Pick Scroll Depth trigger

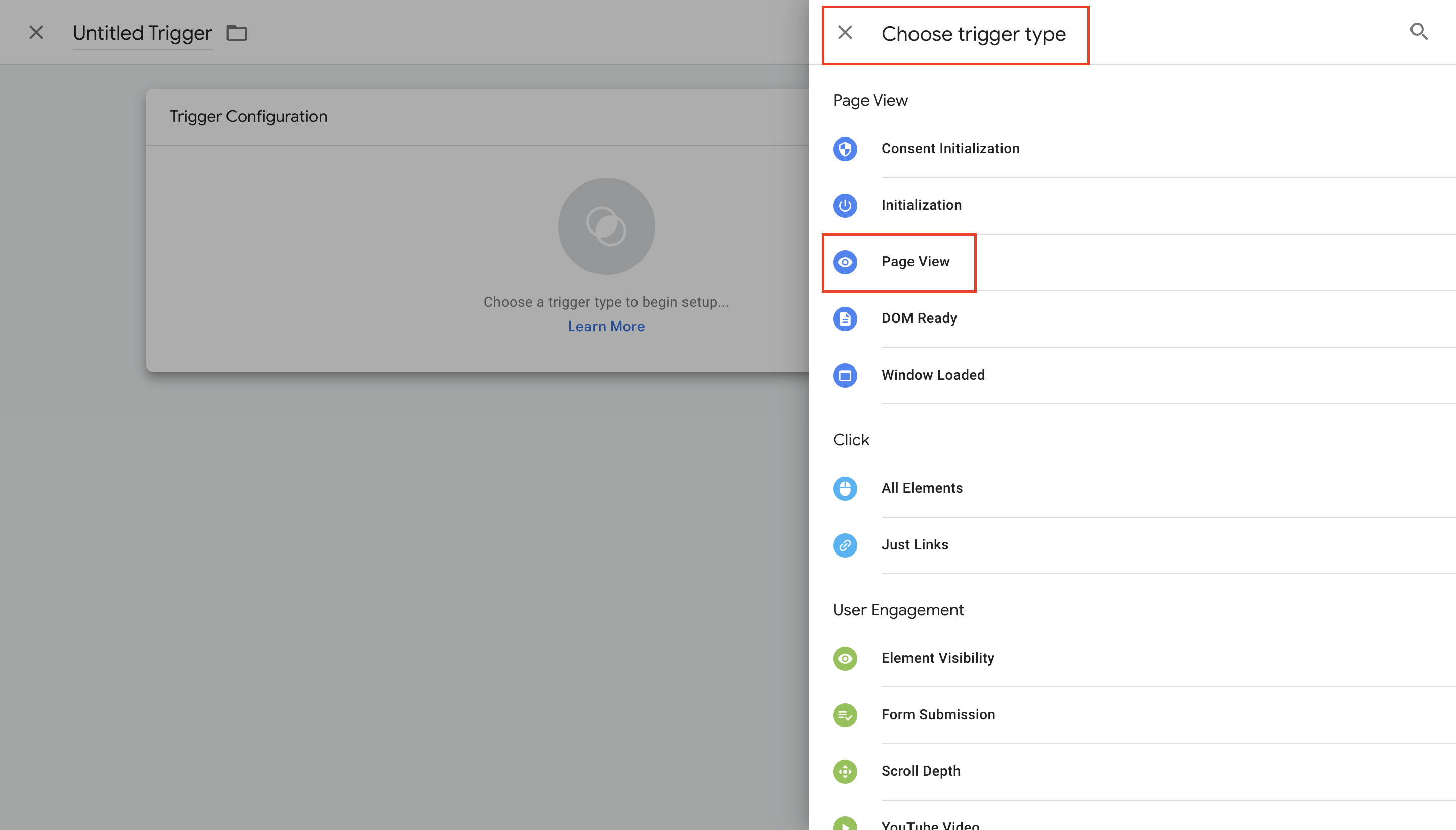pyautogui.click(x=1132, y=771)
